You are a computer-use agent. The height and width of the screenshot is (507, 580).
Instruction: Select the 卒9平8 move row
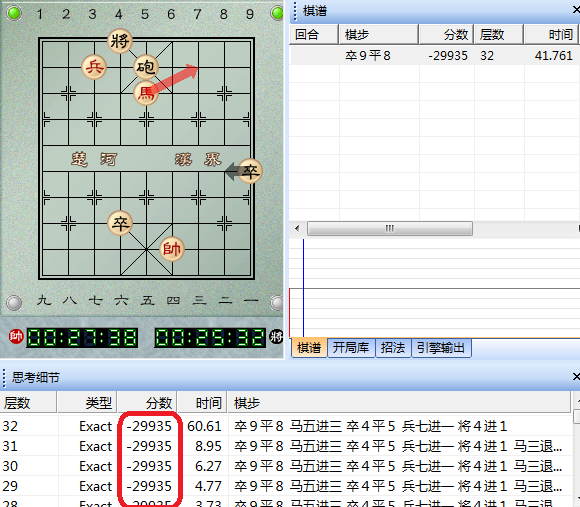click(434, 56)
